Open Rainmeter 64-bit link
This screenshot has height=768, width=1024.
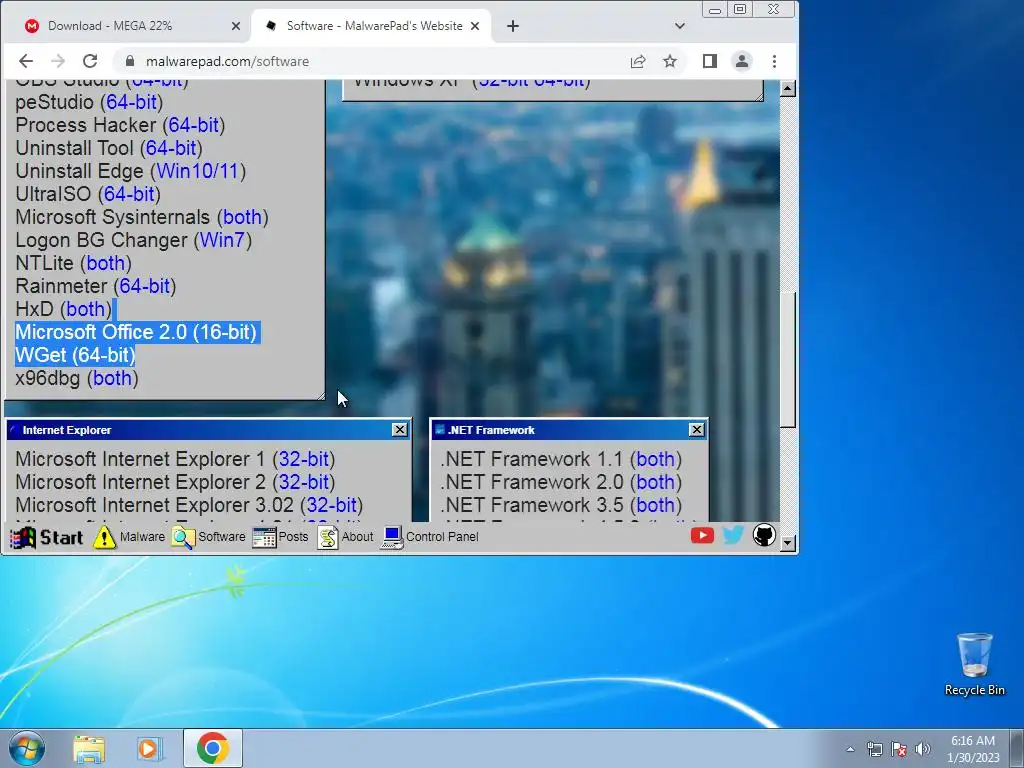[x=145, y=286]
